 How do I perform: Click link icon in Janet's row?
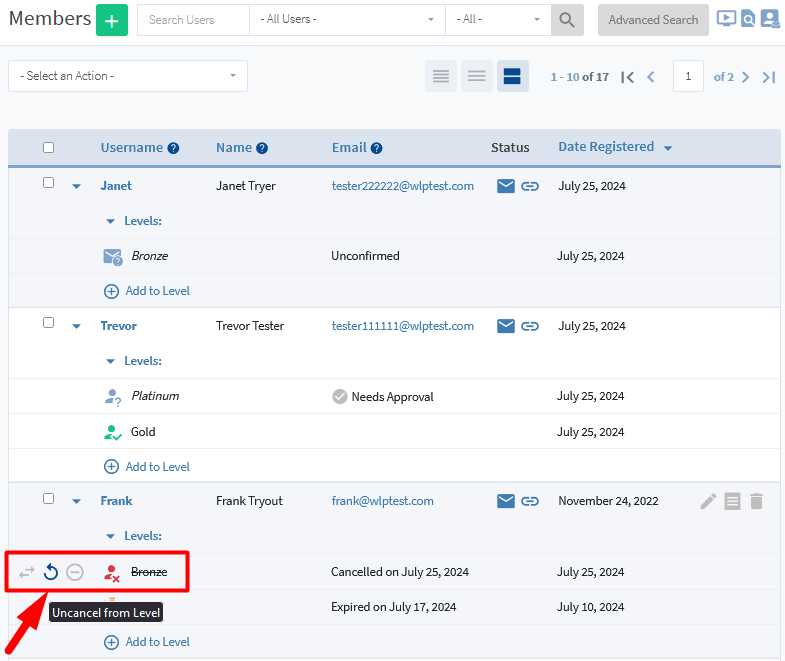(x=530, y=186)
